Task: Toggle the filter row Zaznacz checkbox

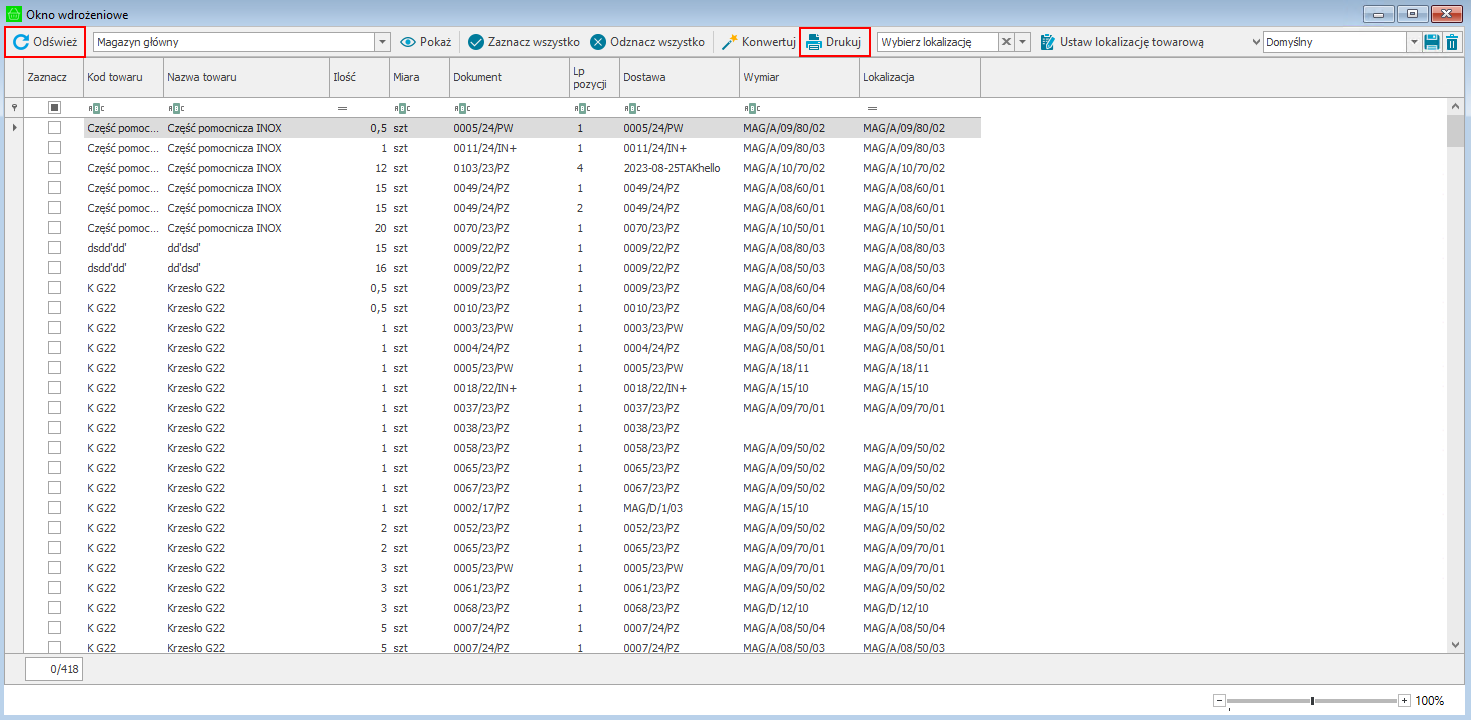Action: tap(55, 107)
